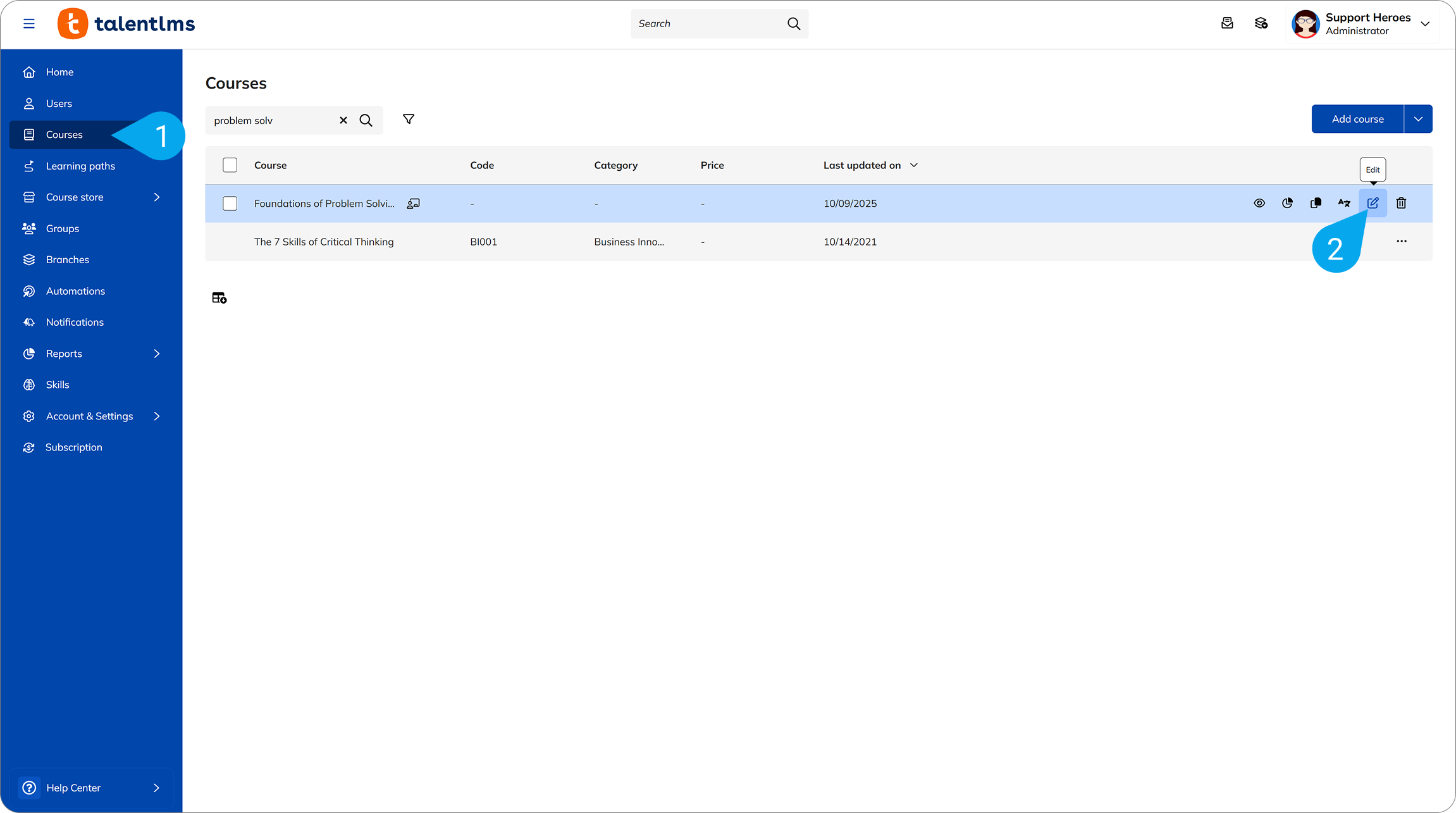Tick the Foundations of Problem Solving checkbox

tap(230, 203)
